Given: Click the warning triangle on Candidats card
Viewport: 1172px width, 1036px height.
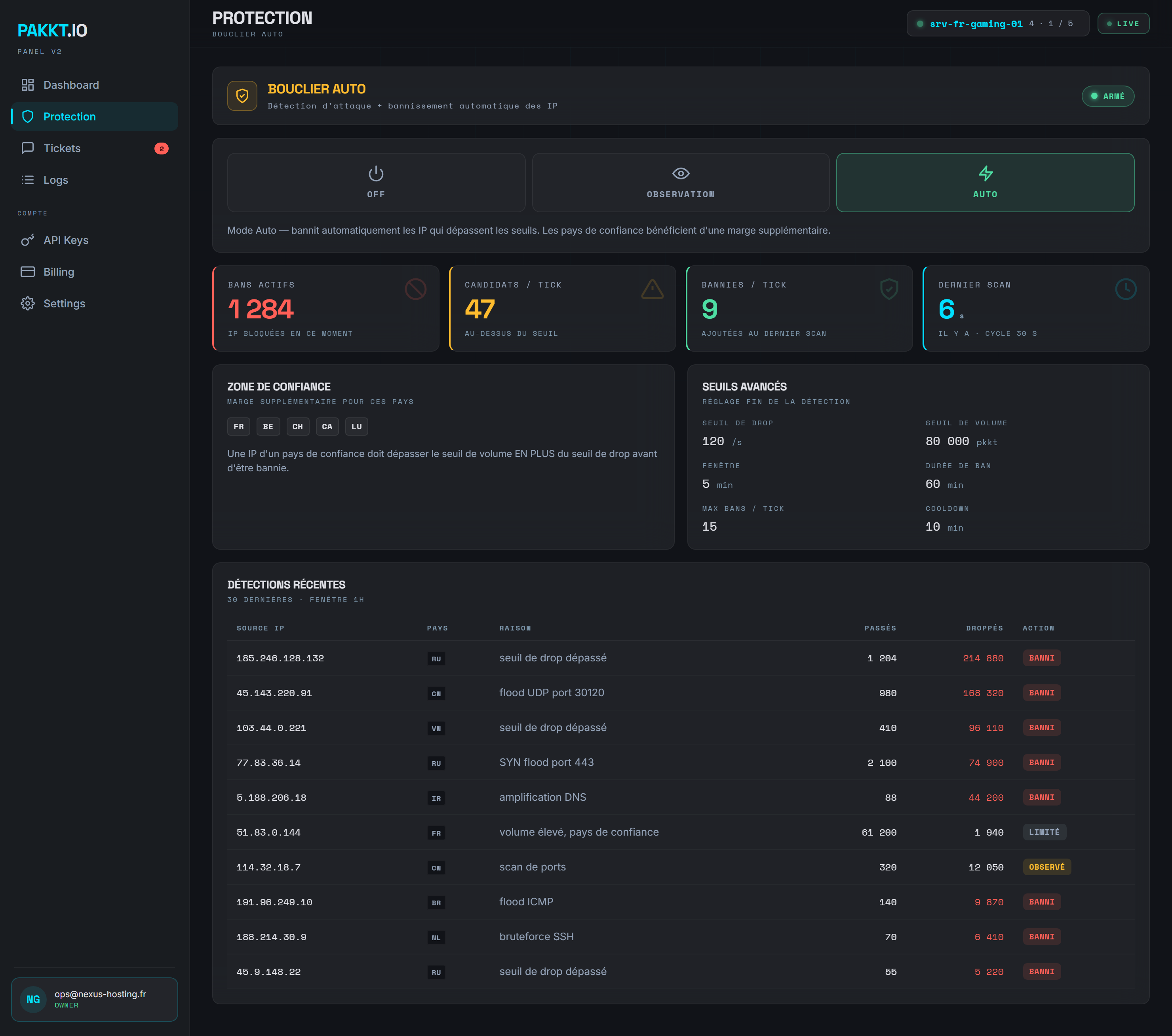Looking at the screenshot, I should 653,289.
